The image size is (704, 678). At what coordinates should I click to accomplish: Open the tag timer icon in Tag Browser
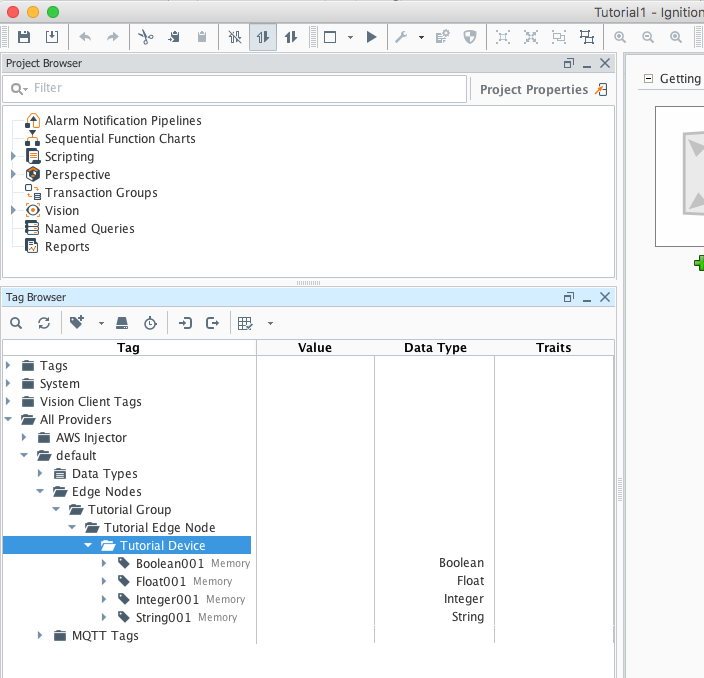click(x=149, y=323)
